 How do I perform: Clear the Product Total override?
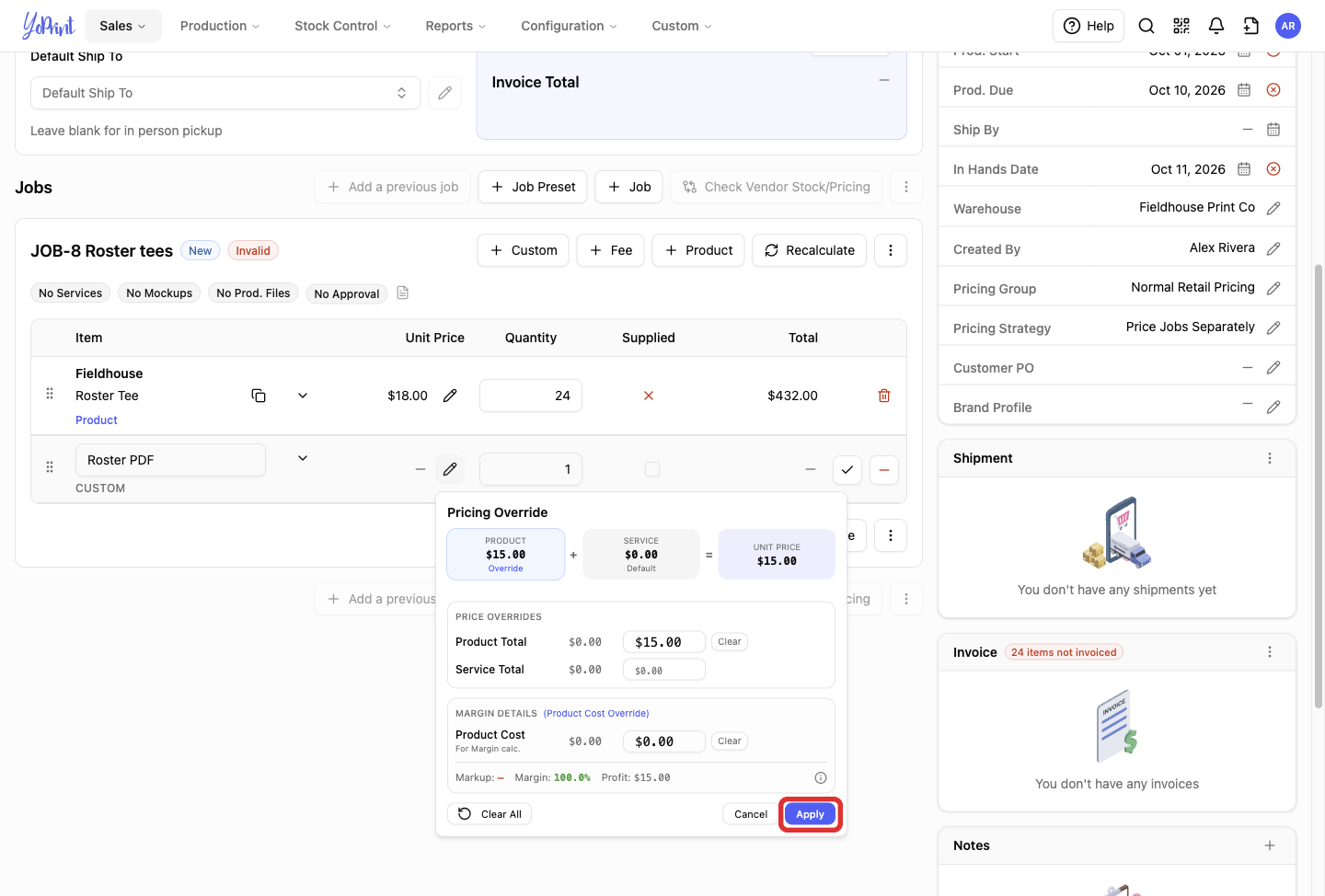click(730, 642)
